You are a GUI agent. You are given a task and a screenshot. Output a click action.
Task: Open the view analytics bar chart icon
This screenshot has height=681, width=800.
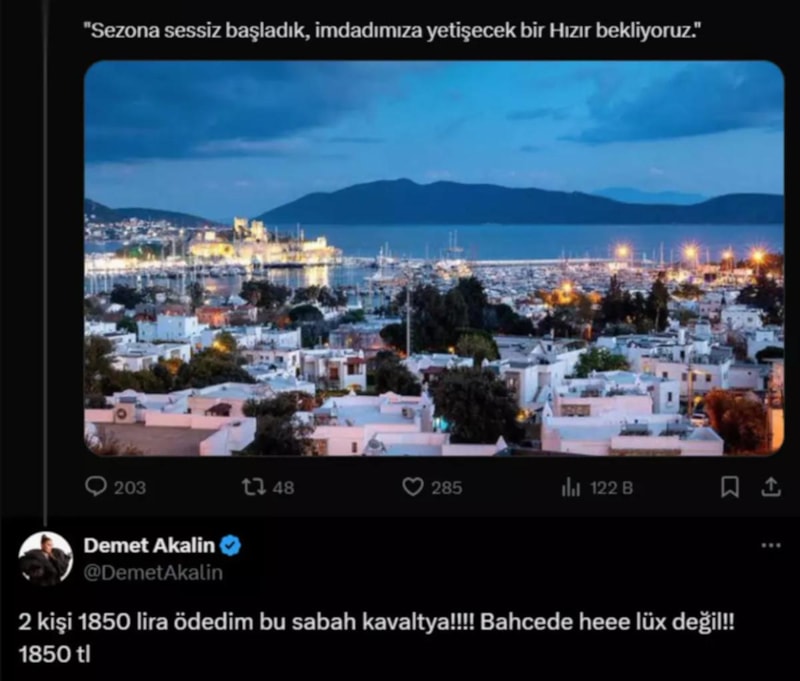571,488
